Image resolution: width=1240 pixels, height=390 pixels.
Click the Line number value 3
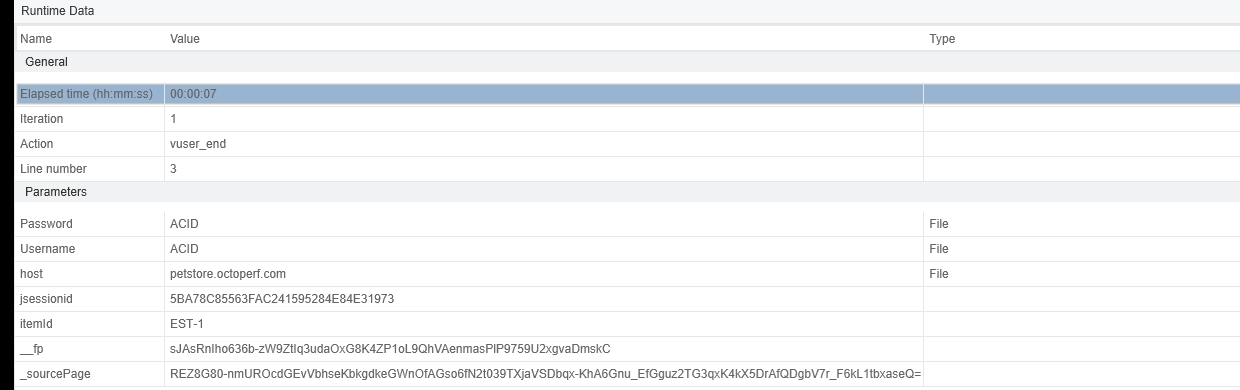tap(173, 169)
